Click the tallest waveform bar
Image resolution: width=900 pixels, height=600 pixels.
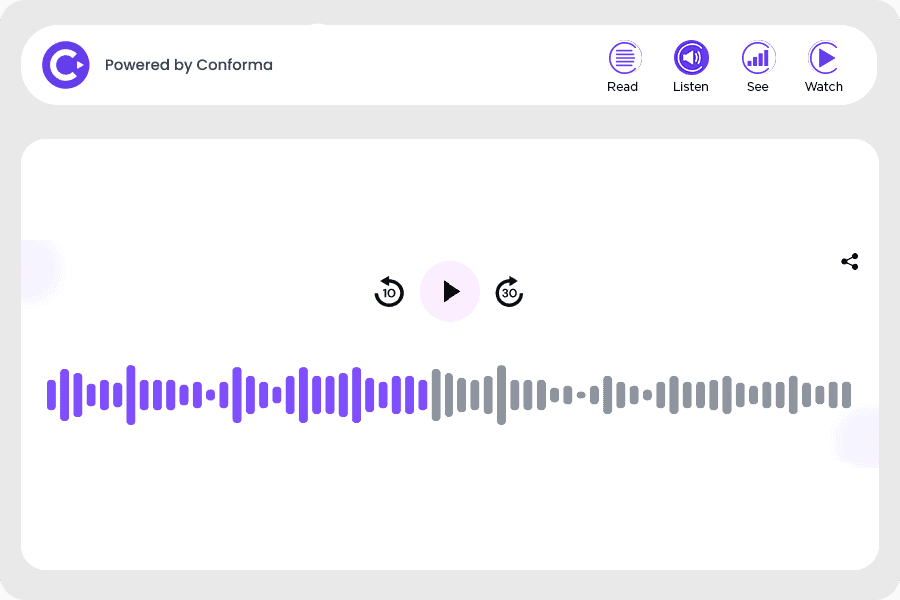pos(500,394)
